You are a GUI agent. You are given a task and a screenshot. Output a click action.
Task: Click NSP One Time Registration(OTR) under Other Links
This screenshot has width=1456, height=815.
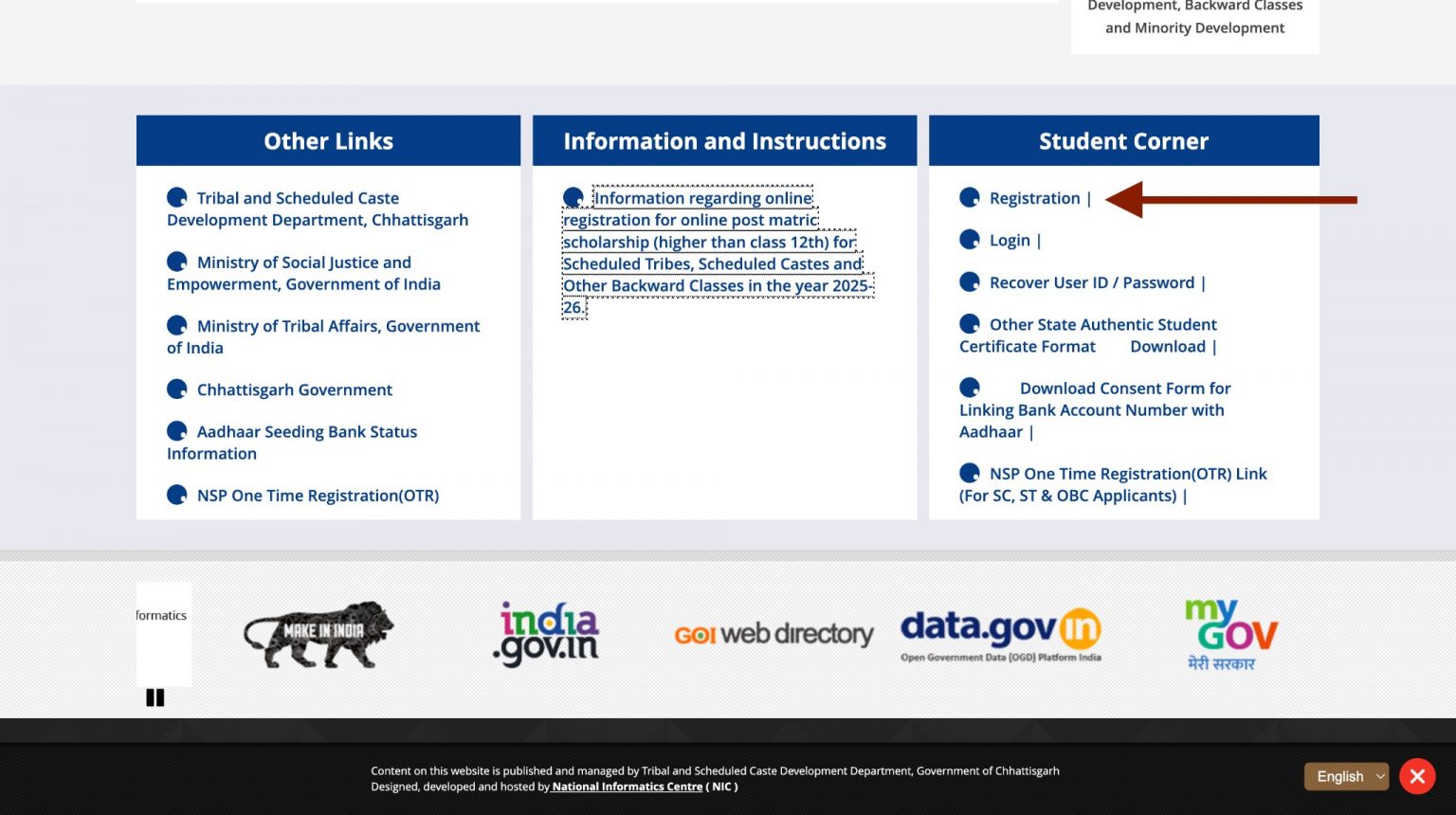coord(318,496)
